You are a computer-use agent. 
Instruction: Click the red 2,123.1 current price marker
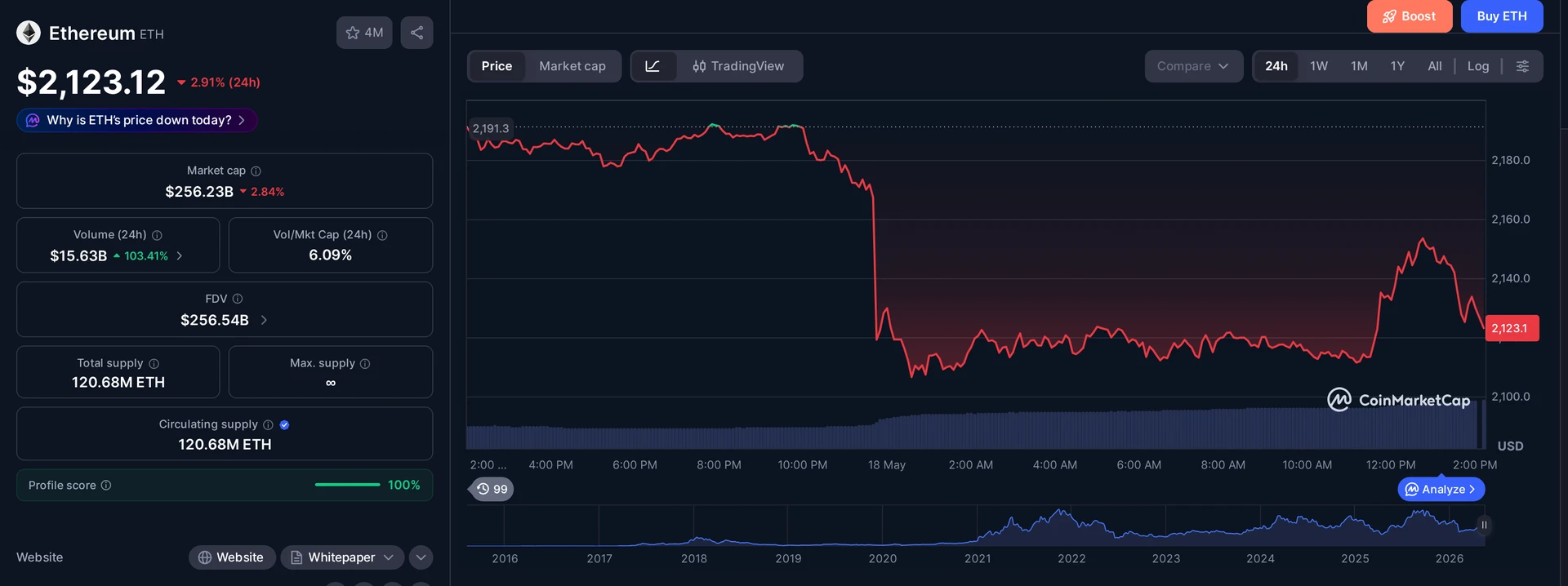(1512, 328)
